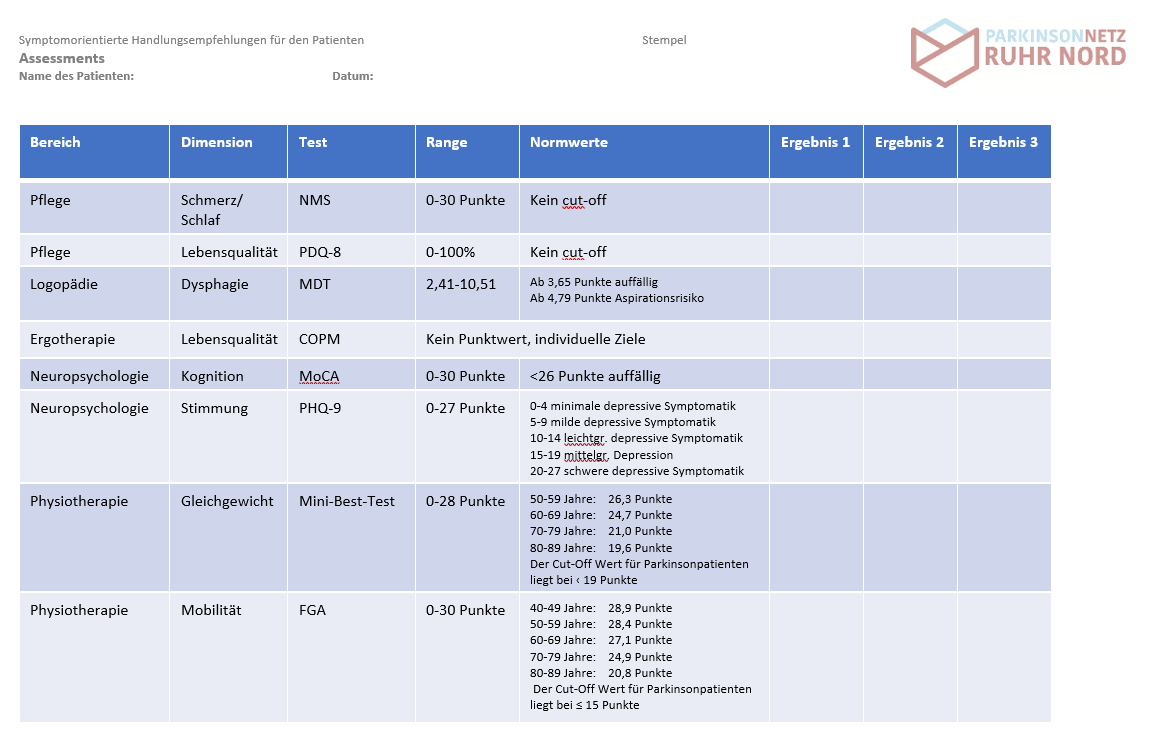Viewport: 1154px width, 733px height.
Task: Click empty Ergebnis 2 cell in MoCA row
Action: tap(910, 375)
